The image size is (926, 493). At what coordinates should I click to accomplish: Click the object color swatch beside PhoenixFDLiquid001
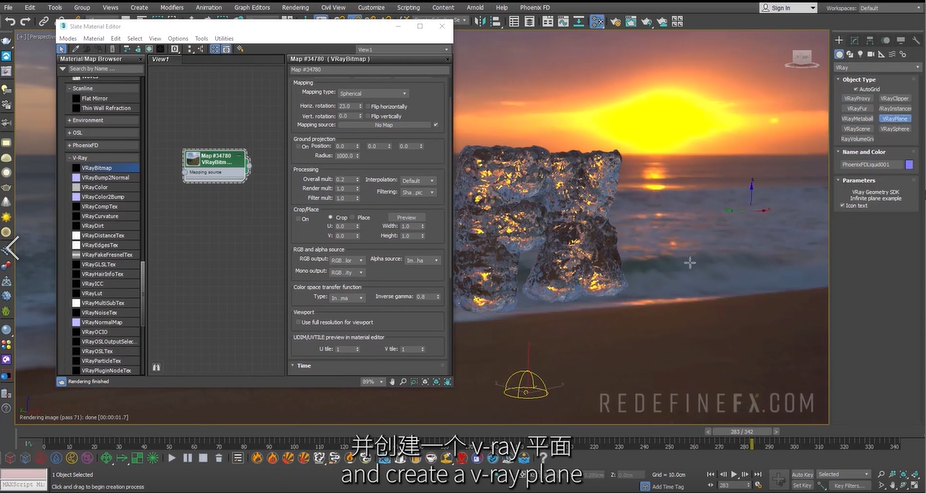[x=909, y=165]
